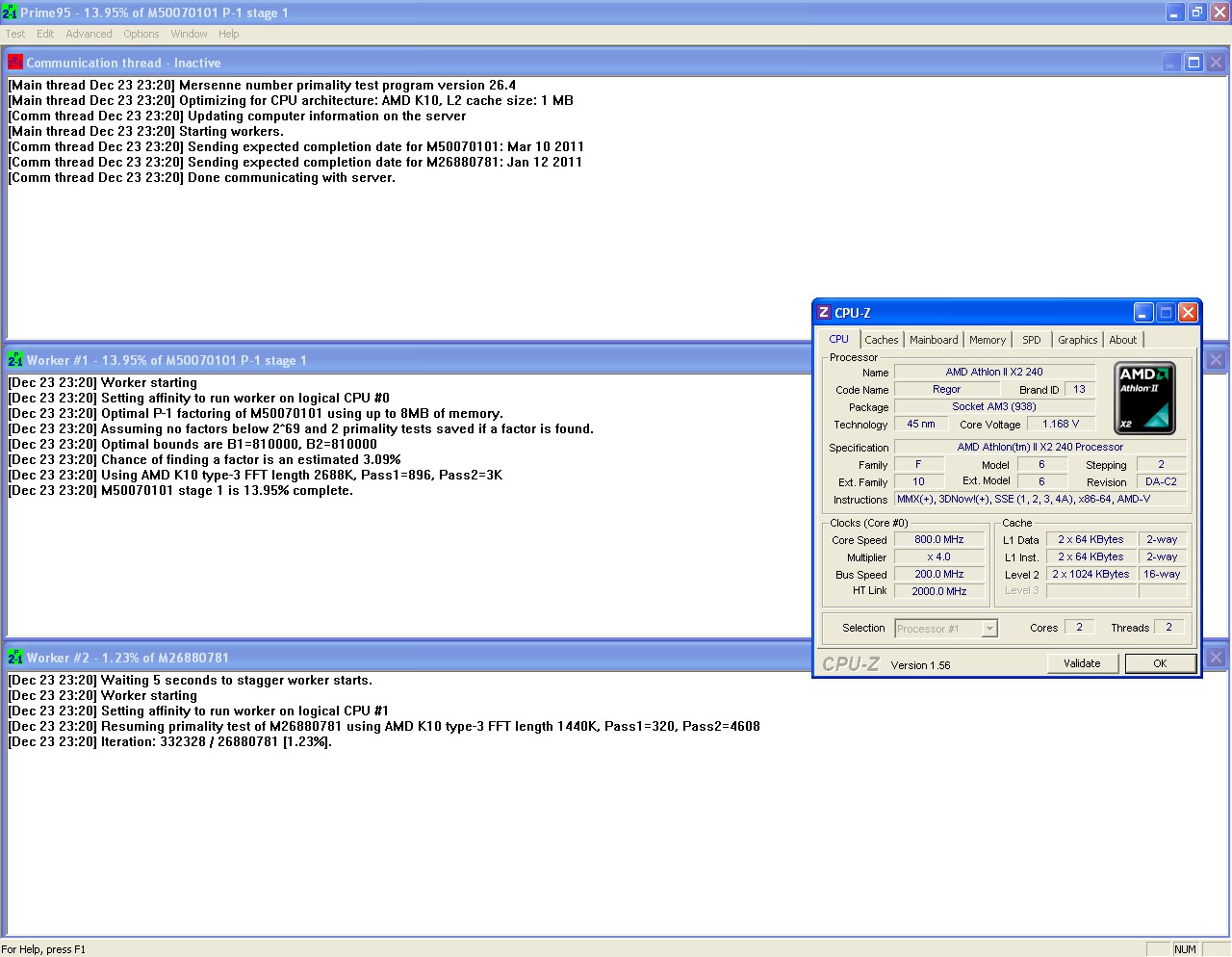Click the 'Done communicating with server' log line
1232x957 pixels.
202,178
